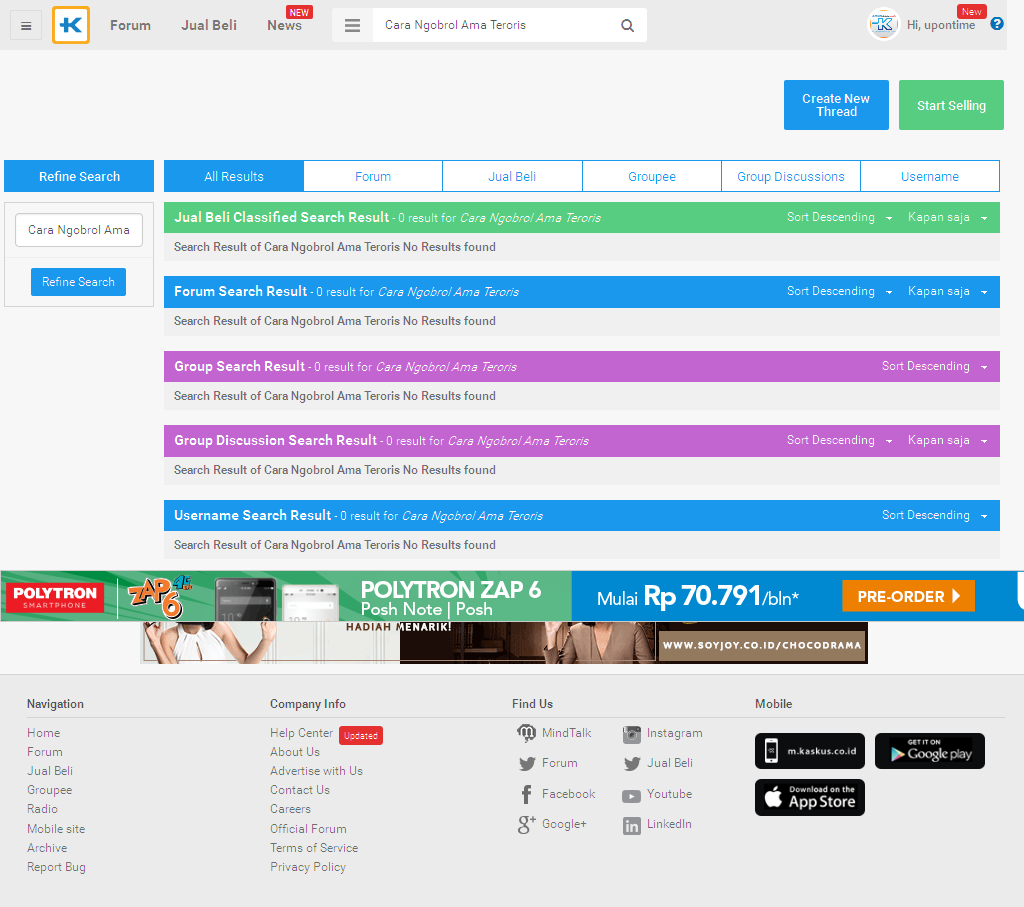Screen dimensions: 1024x907
Task: Expand Kapan saja in Jual Beli Classified result
Action: [x=947, y=217]
